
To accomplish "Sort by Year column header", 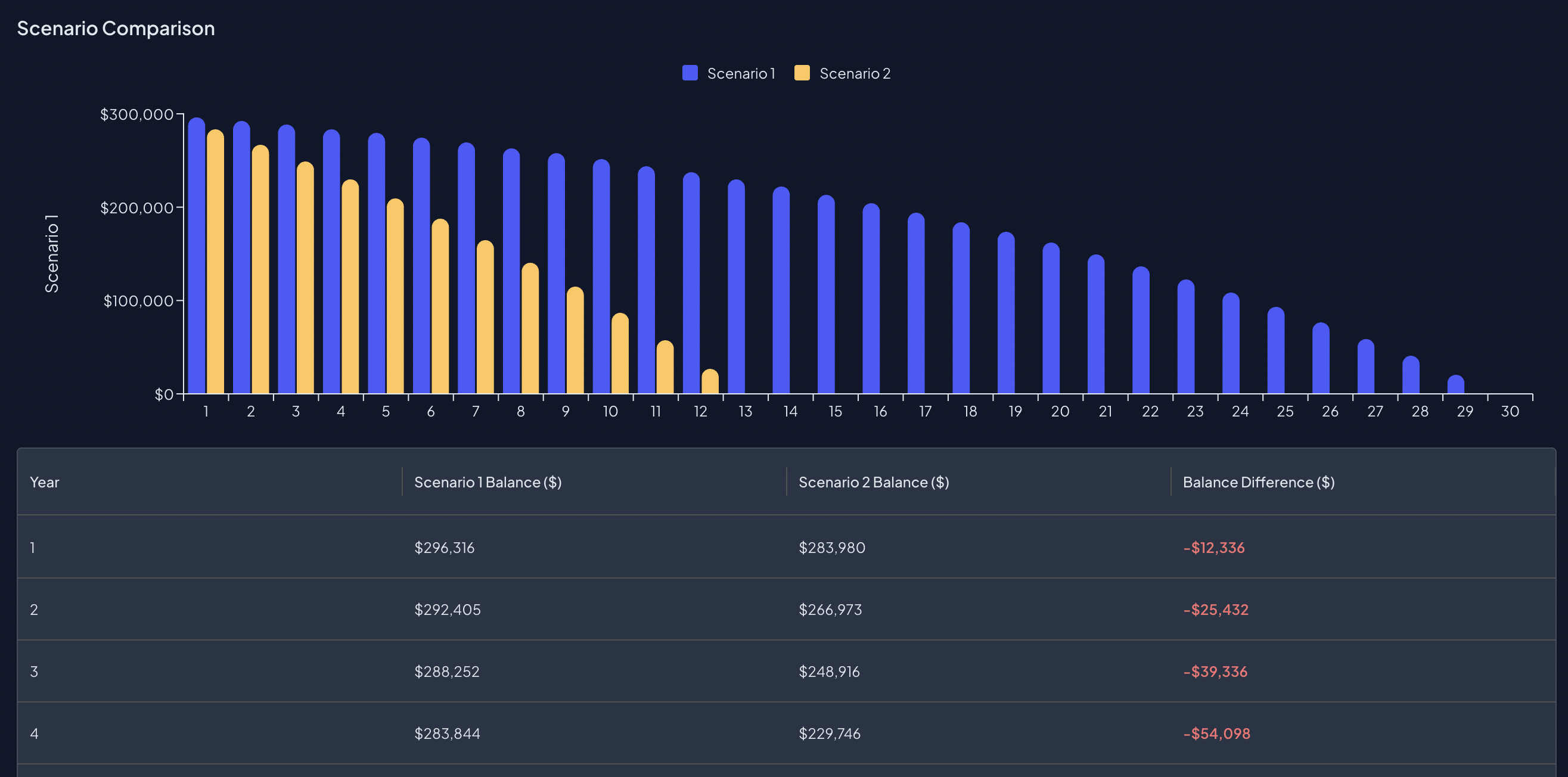I will click(x=45, y=482).
